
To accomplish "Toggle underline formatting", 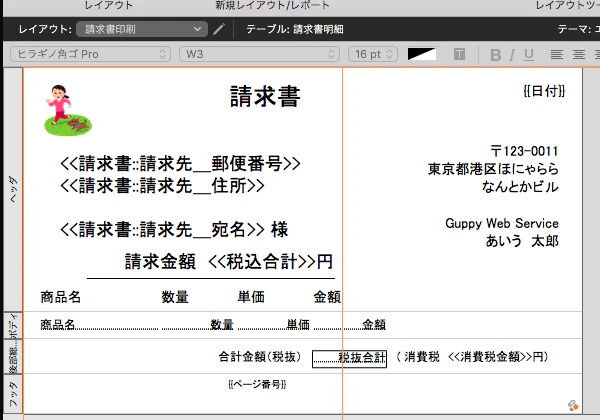I will pos(529,55).
